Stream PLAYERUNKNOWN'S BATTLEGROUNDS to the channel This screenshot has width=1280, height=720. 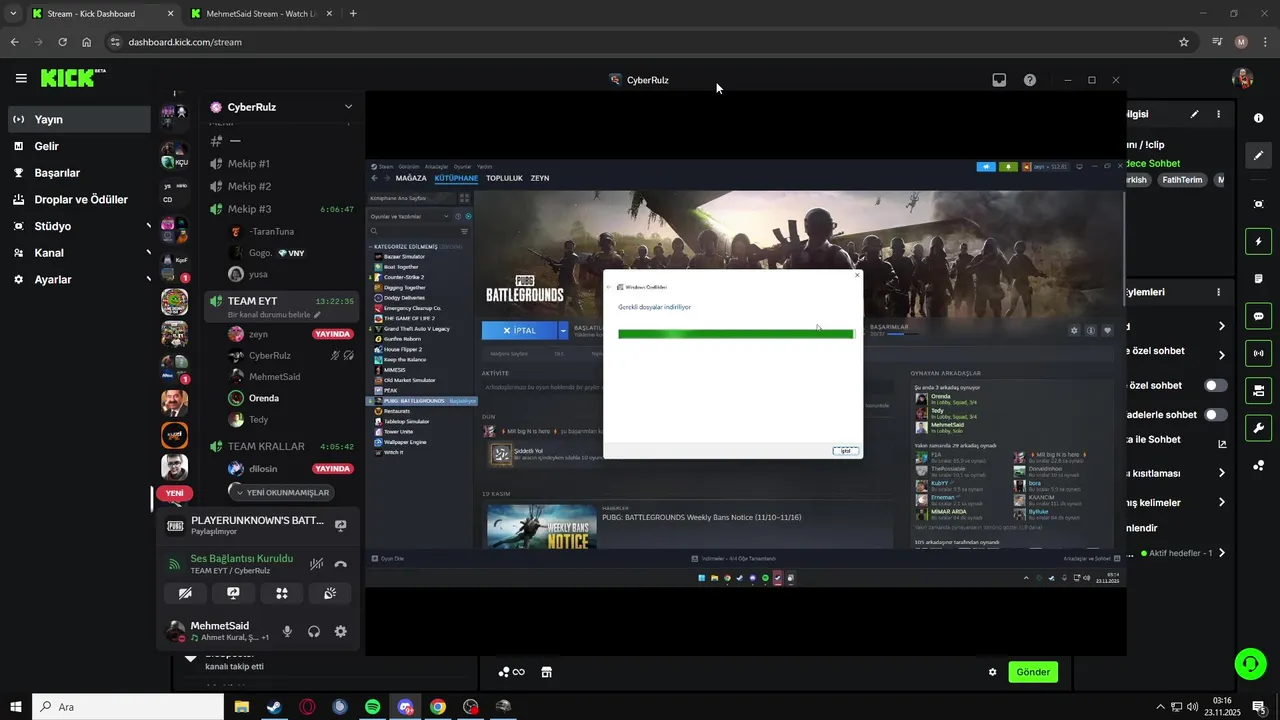pos(341,525)
